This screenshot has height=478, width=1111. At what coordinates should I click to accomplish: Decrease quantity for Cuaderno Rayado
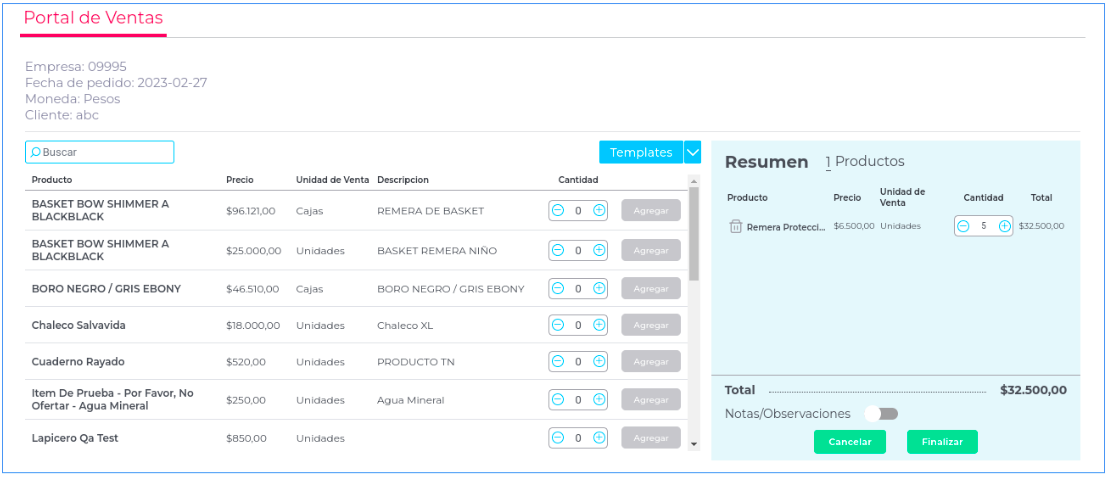pos(558,362)
